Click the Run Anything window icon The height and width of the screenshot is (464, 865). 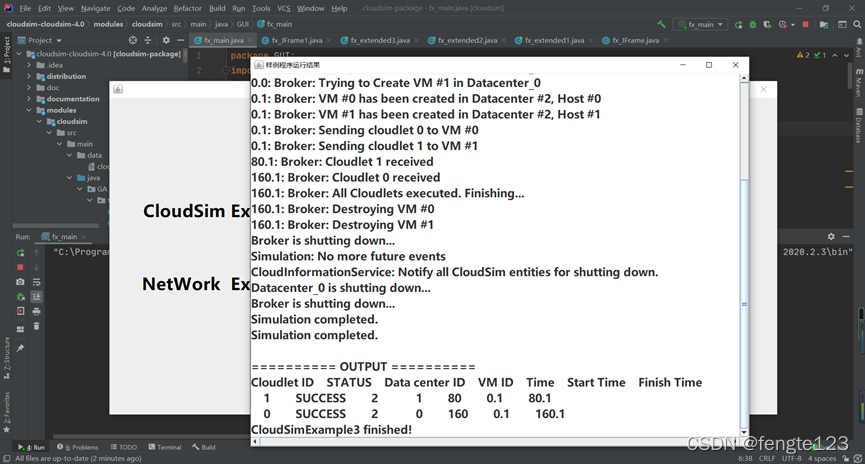842,24
